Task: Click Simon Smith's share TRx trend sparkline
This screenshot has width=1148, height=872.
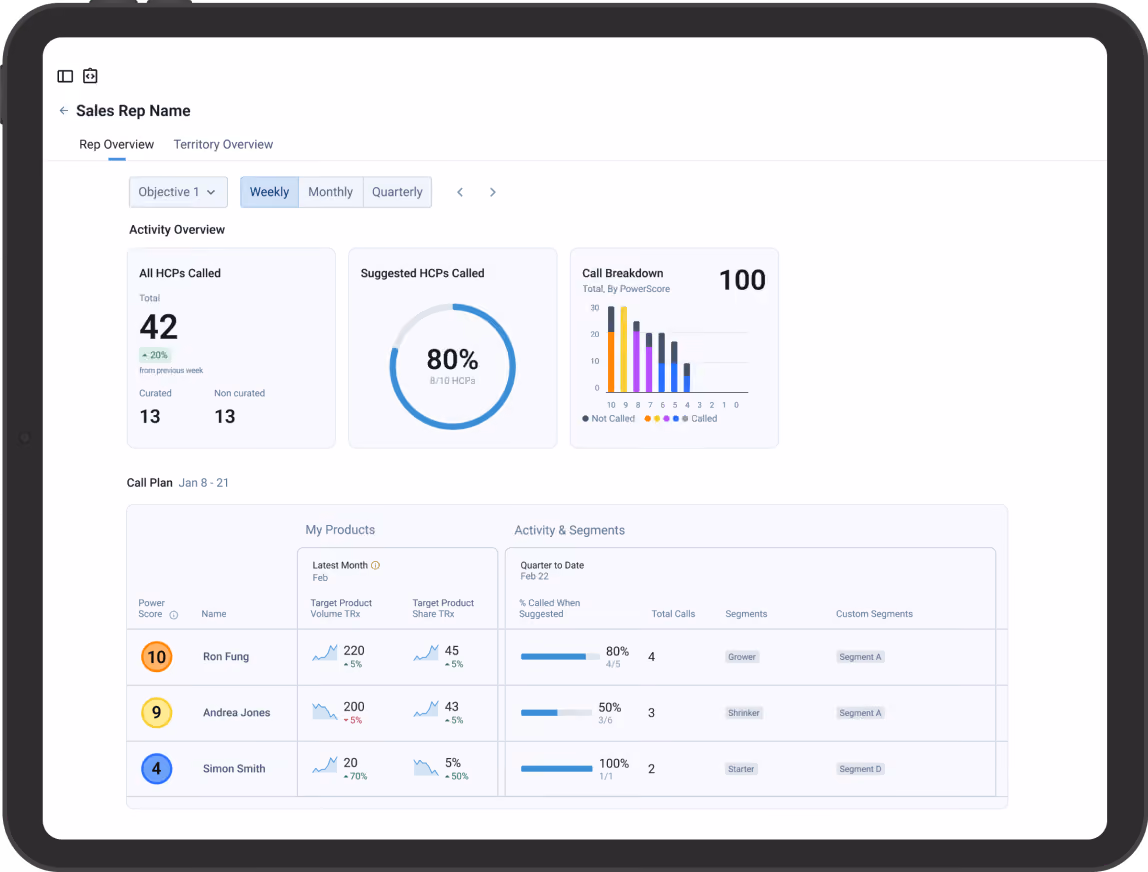Action: [426, 767]
